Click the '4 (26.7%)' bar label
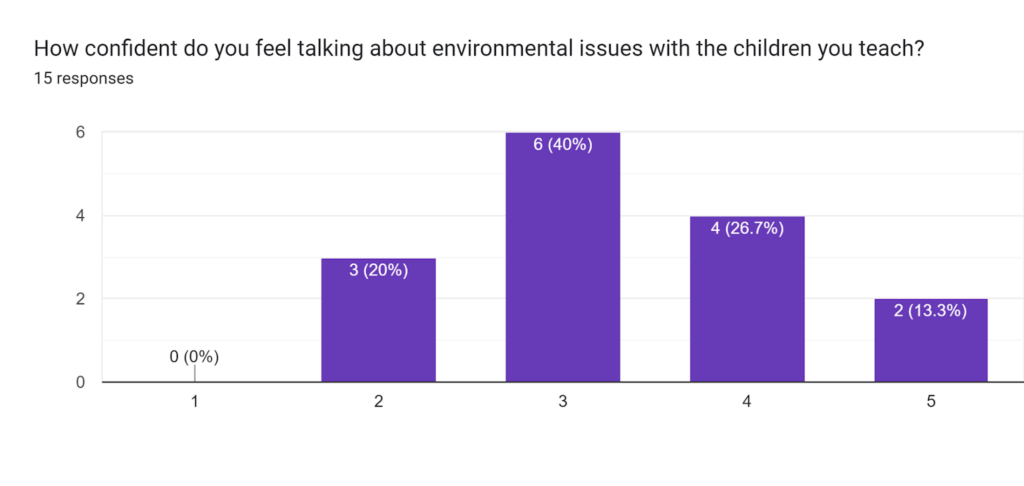This screenshot has width=1024, height=486. click(x=747, y=227)
